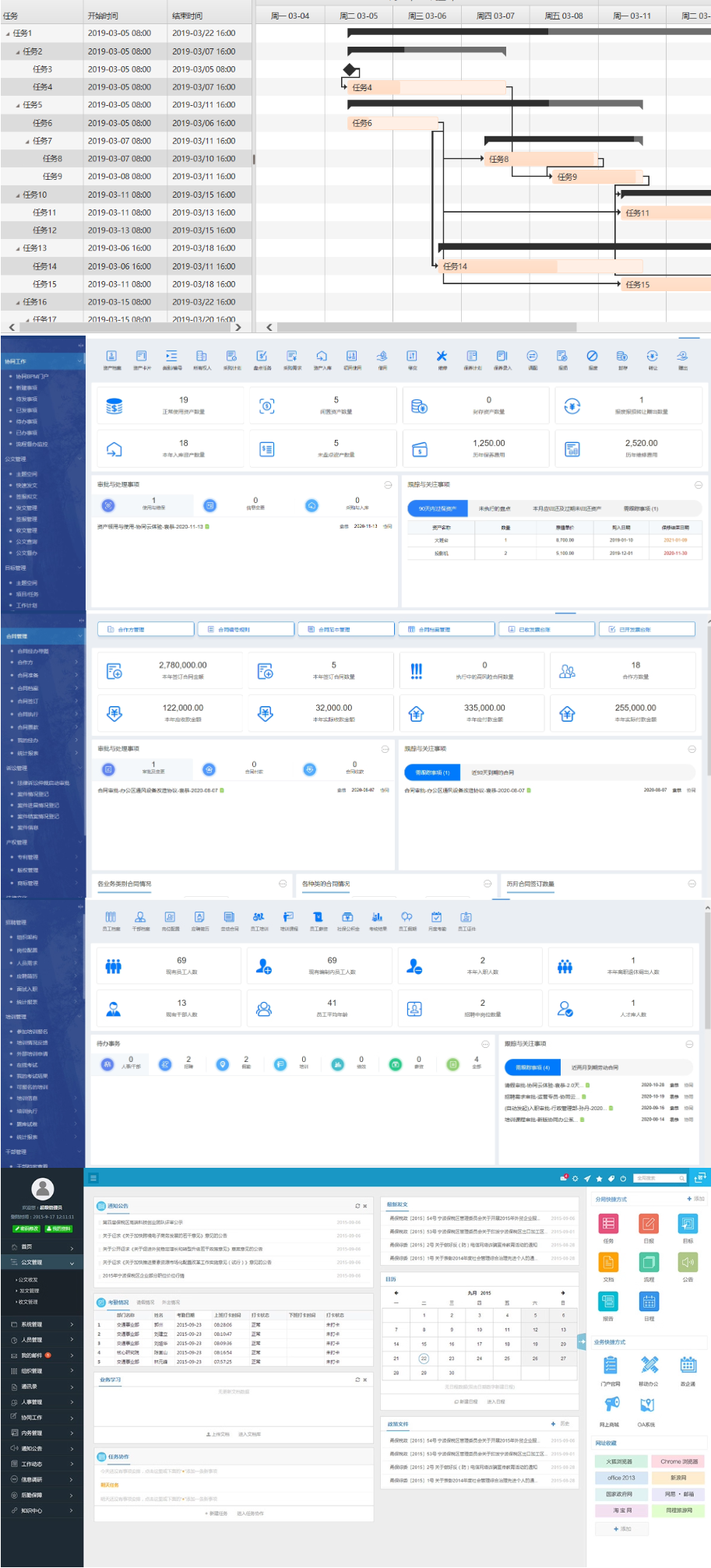Collapse the 任务10 tree row

(x=18, y=195)
